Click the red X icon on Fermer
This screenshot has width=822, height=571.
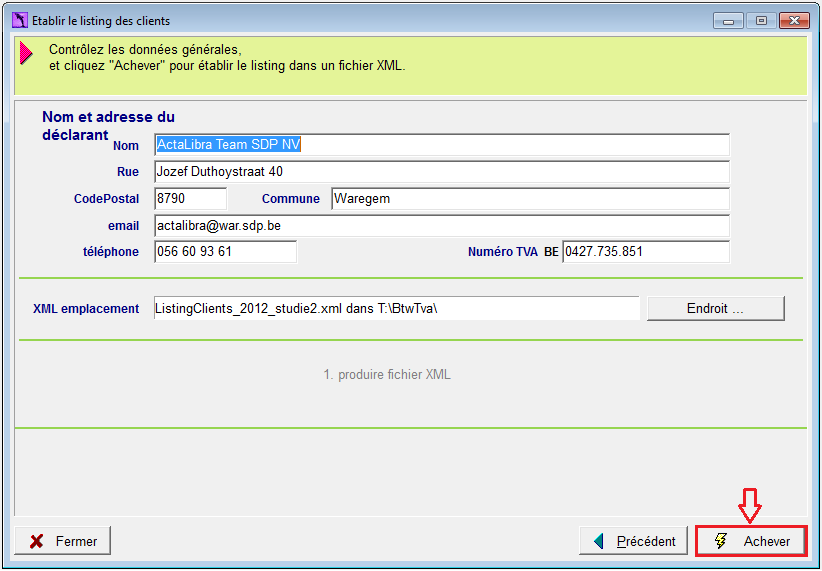(x=37, y=542)
